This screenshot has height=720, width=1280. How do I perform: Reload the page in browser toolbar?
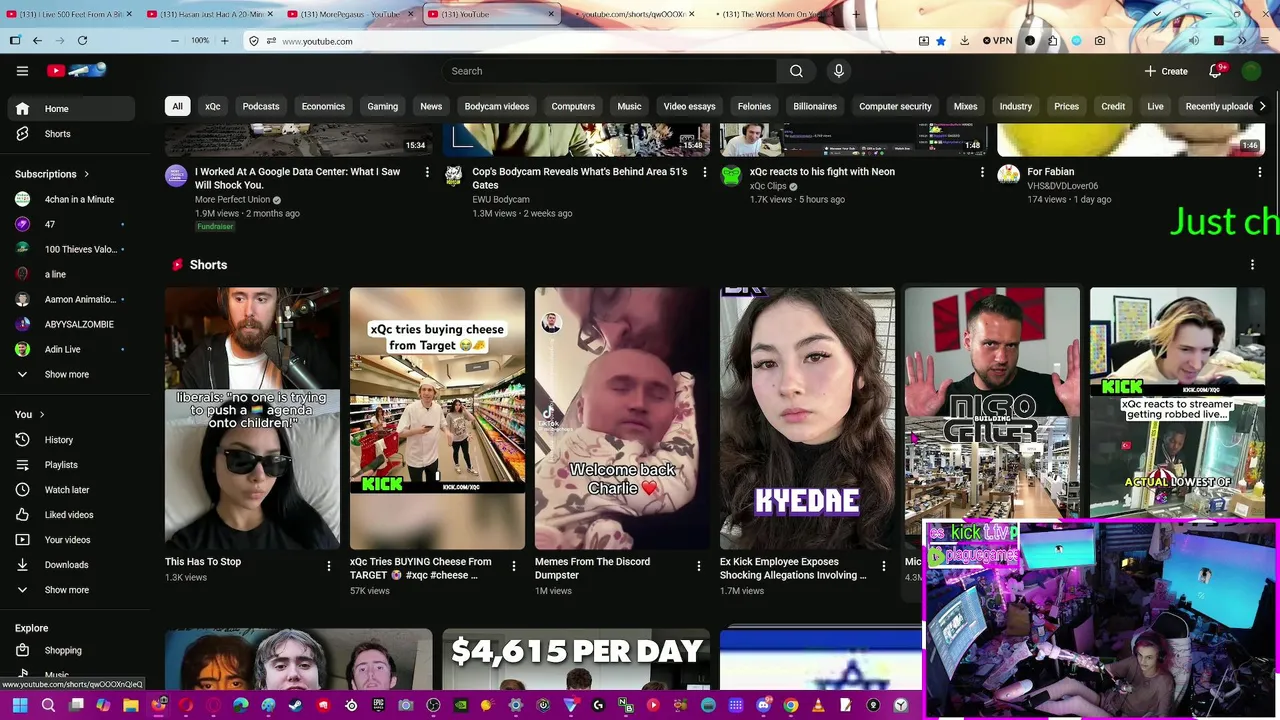(x=82, y=41)
